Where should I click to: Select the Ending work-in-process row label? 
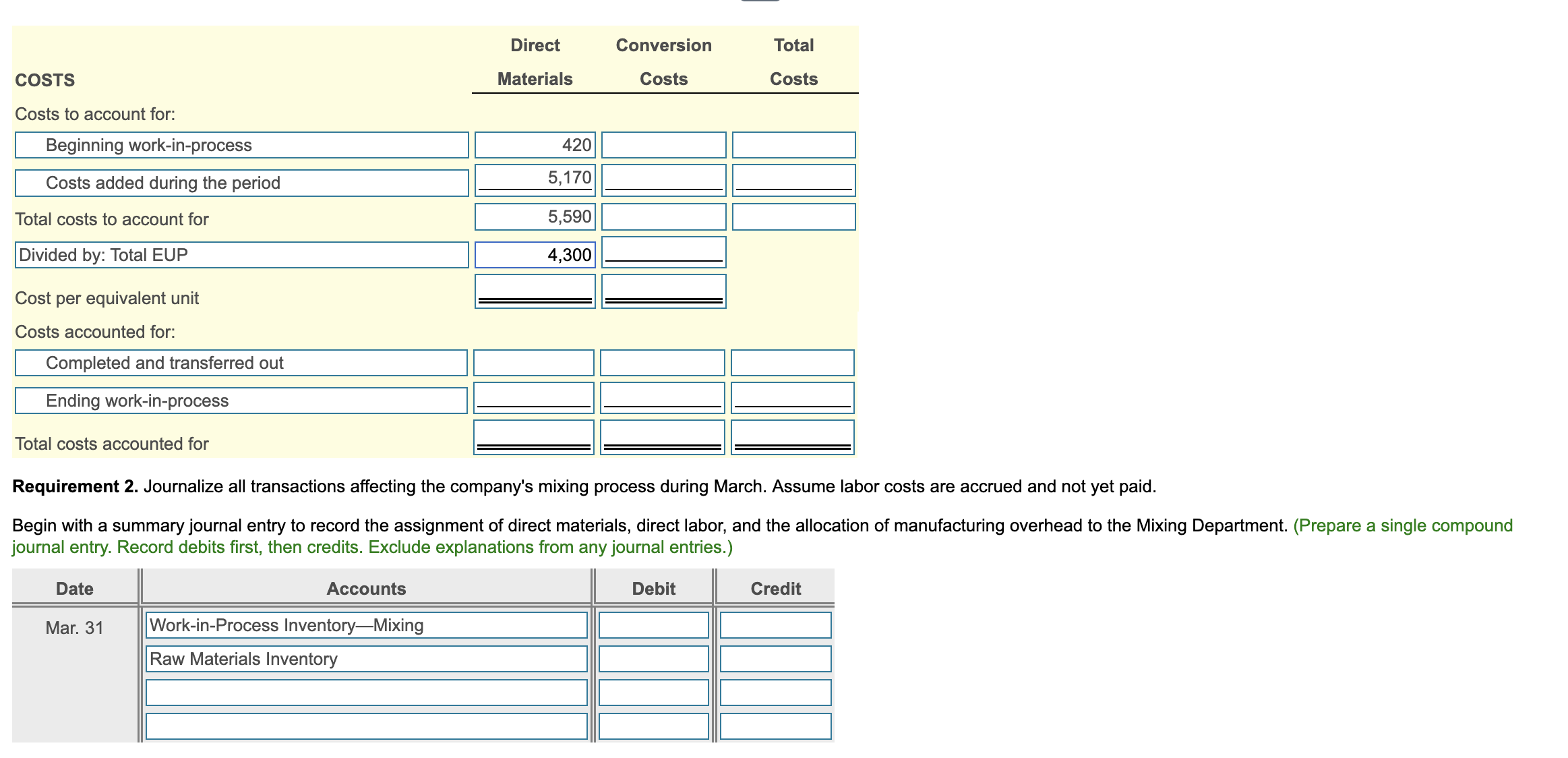(241, 399)
